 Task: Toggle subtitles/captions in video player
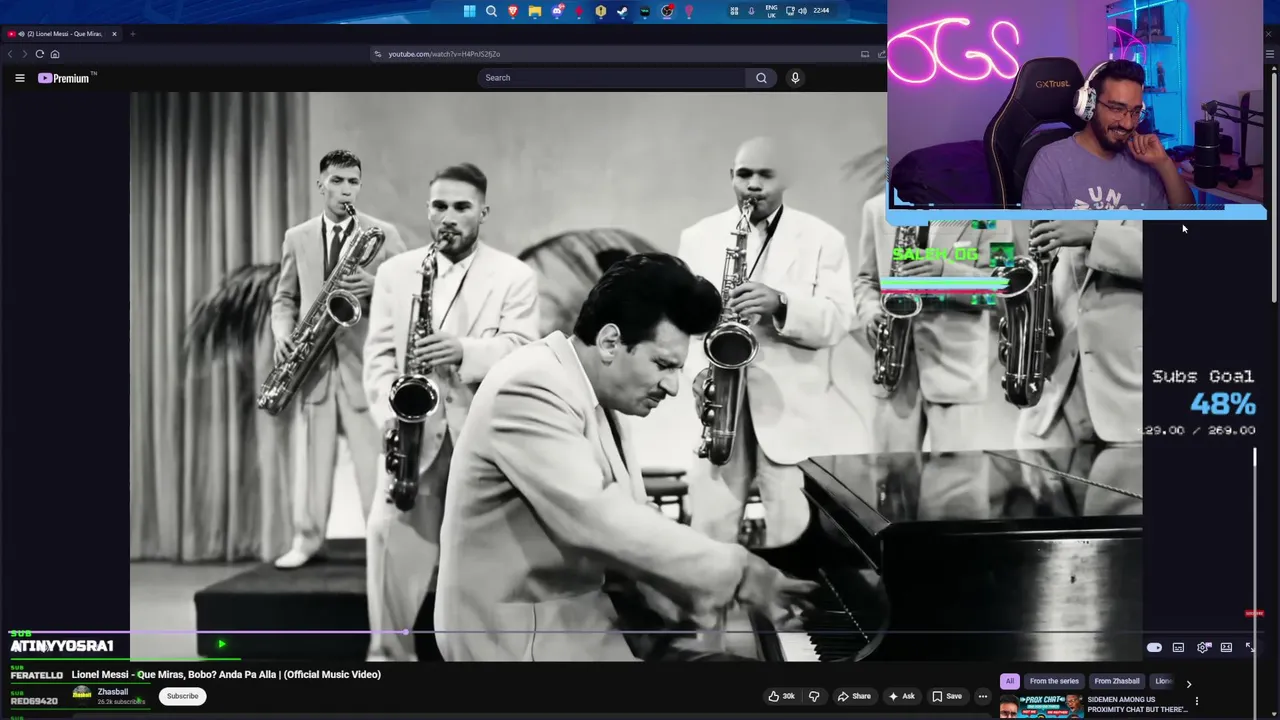[x=1178, y=648]
